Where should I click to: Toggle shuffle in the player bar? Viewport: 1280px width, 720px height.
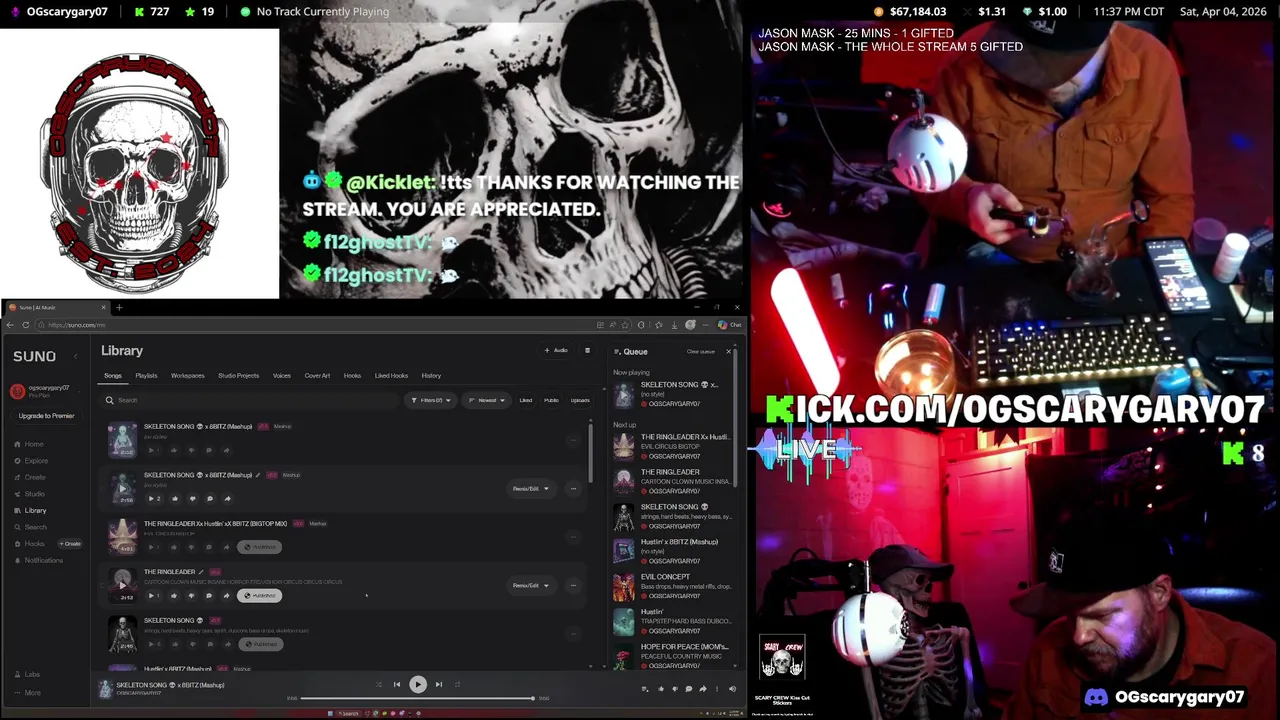tap(378, 685)
